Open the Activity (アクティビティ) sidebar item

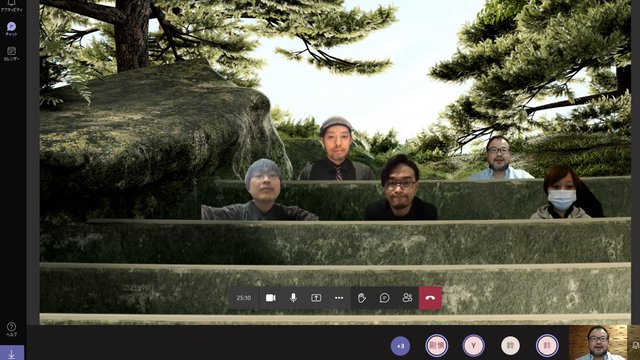11,6
